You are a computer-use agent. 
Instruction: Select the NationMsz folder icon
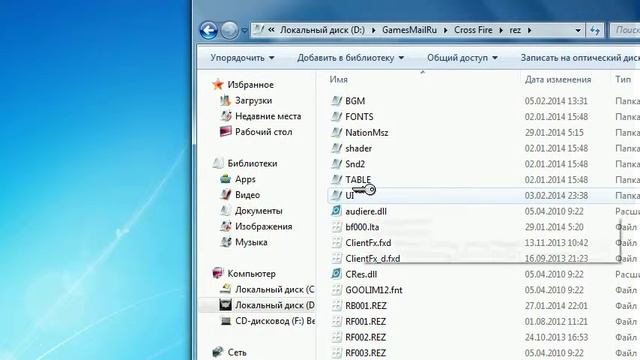336,133
